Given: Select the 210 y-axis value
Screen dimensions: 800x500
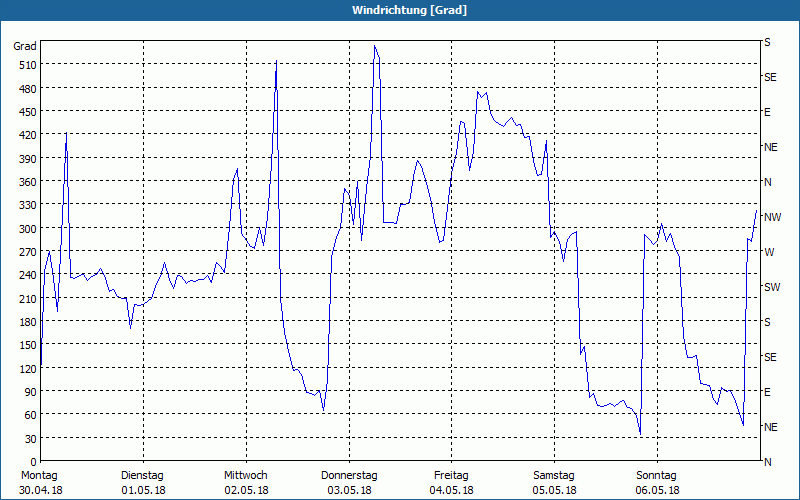Looking at the screenshot, I should (x=28, y=298).
